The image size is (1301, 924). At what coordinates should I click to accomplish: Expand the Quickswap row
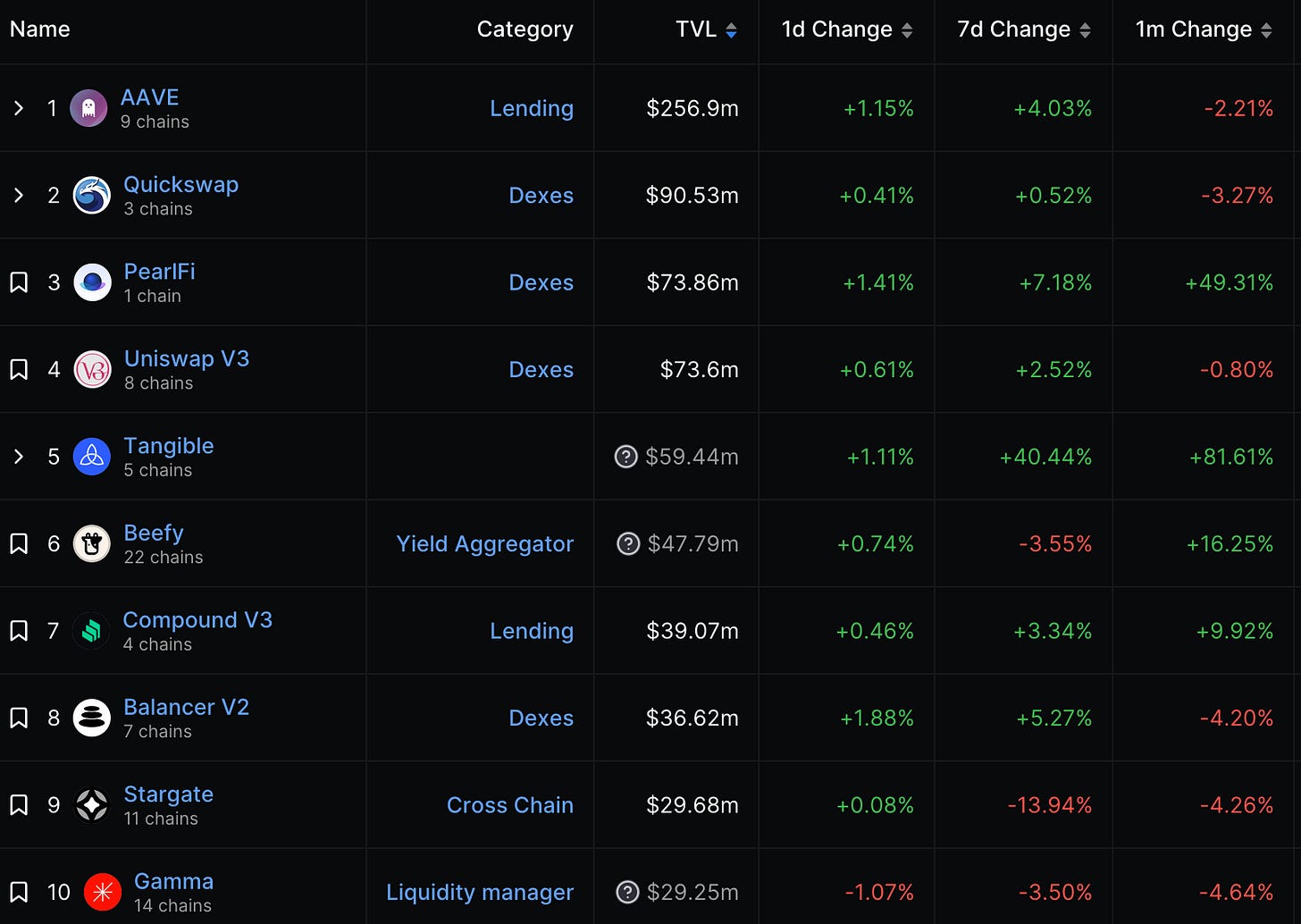(x=19, y=196)
